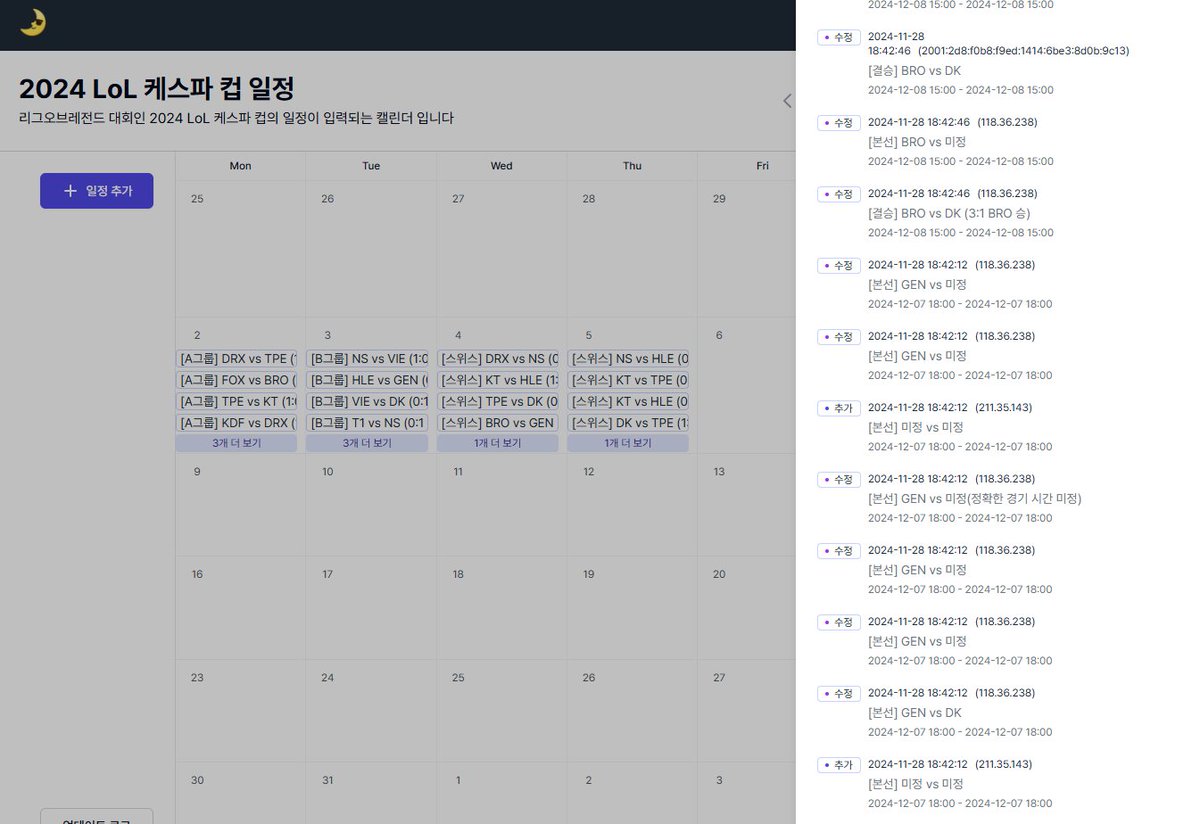
Task: Click the Wed column header in the calendar
Action: click(x=501, y=165)
